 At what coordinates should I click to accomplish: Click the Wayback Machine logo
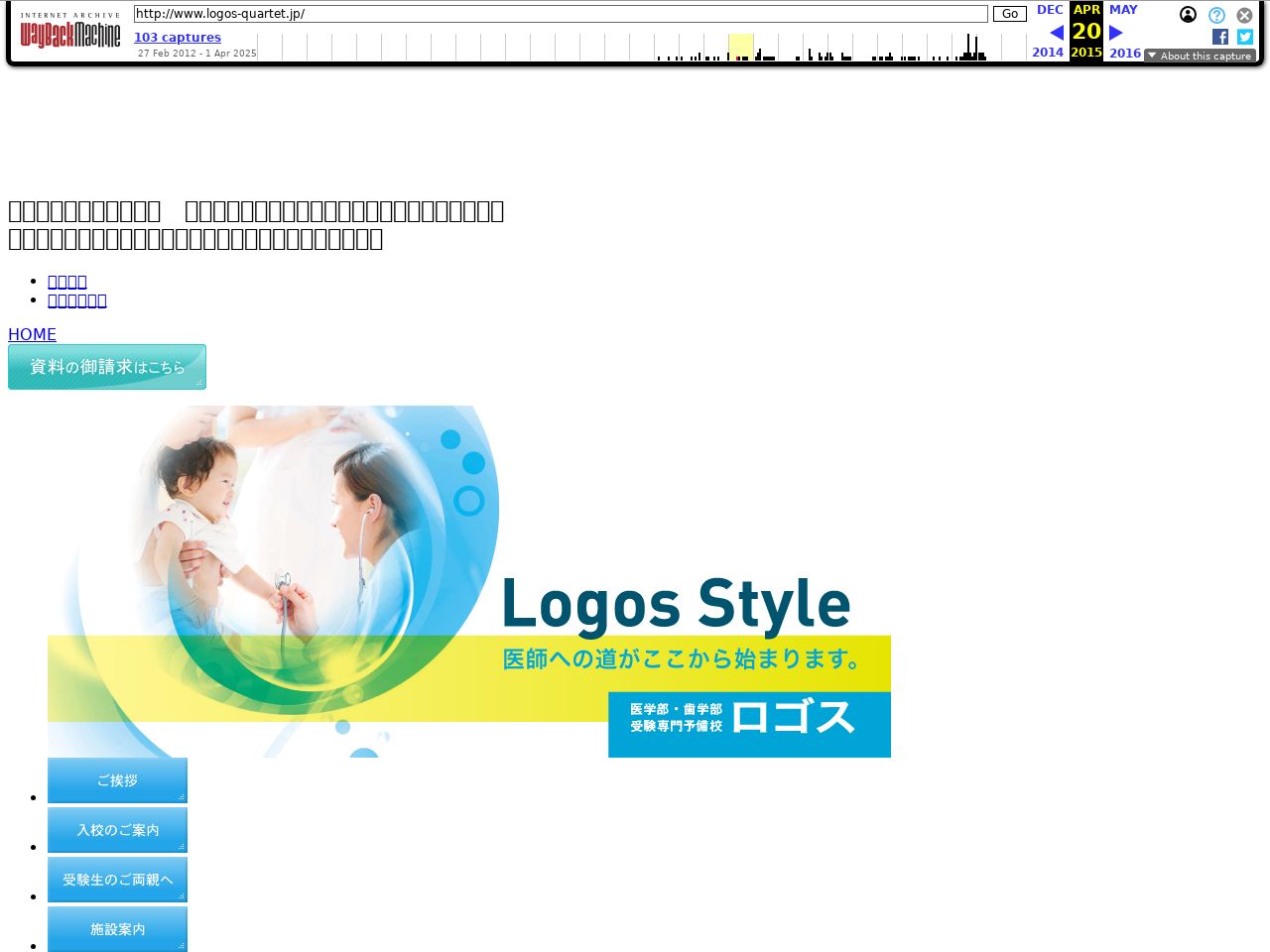[x=69, y=33]
